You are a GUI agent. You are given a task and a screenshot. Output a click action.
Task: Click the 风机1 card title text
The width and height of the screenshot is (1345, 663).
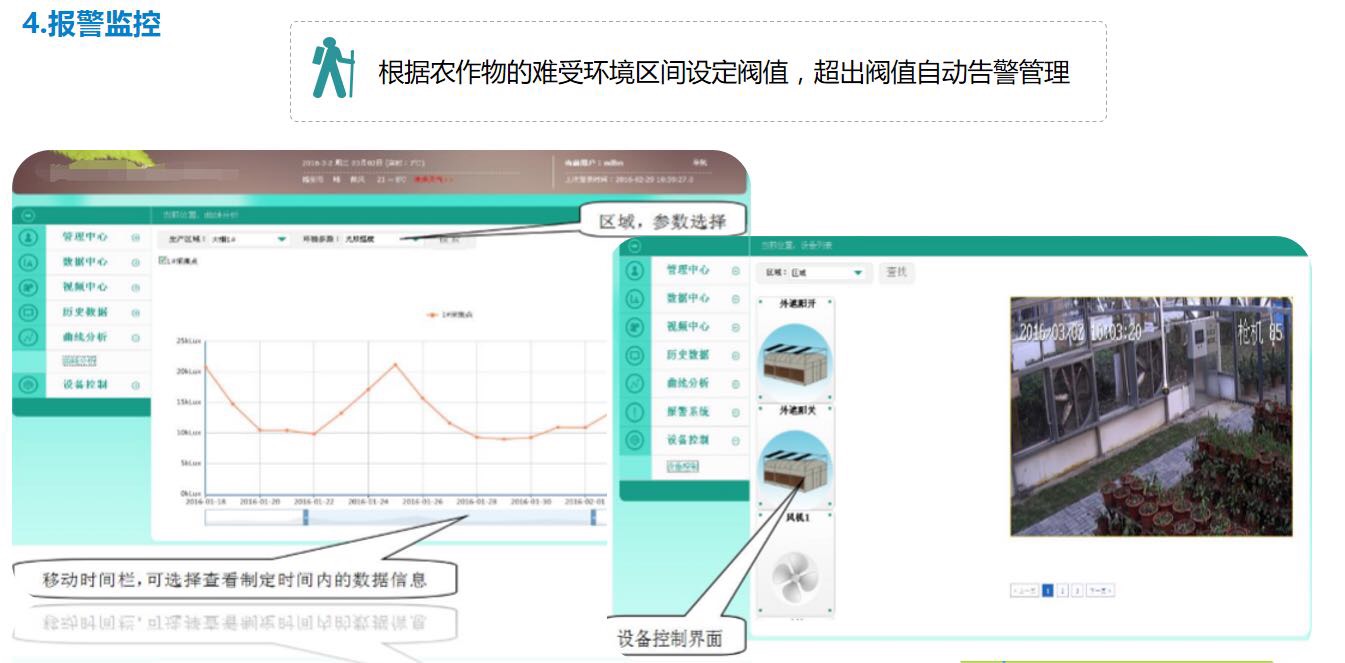pos(797,517)
